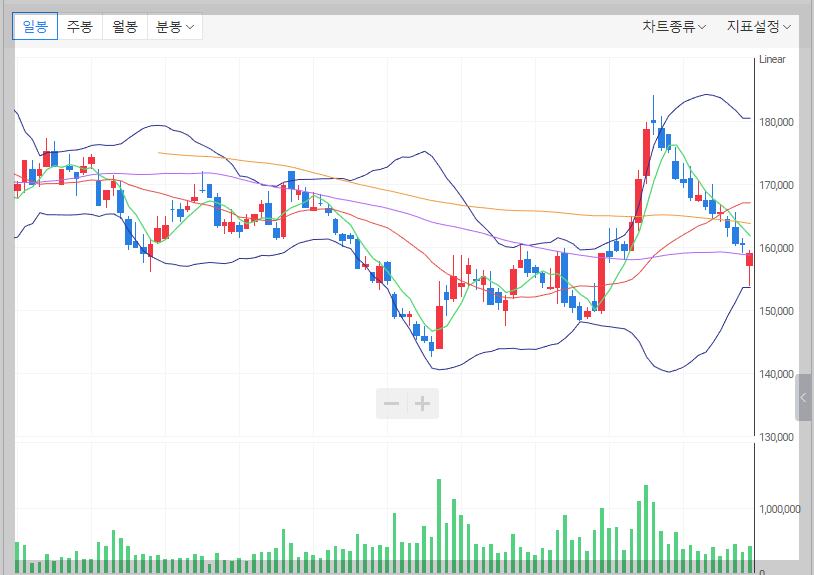The height and width of the screenshot is (575, 814).
Task: Click the 160,000 price axis label
Action: (x=776, y=248)
